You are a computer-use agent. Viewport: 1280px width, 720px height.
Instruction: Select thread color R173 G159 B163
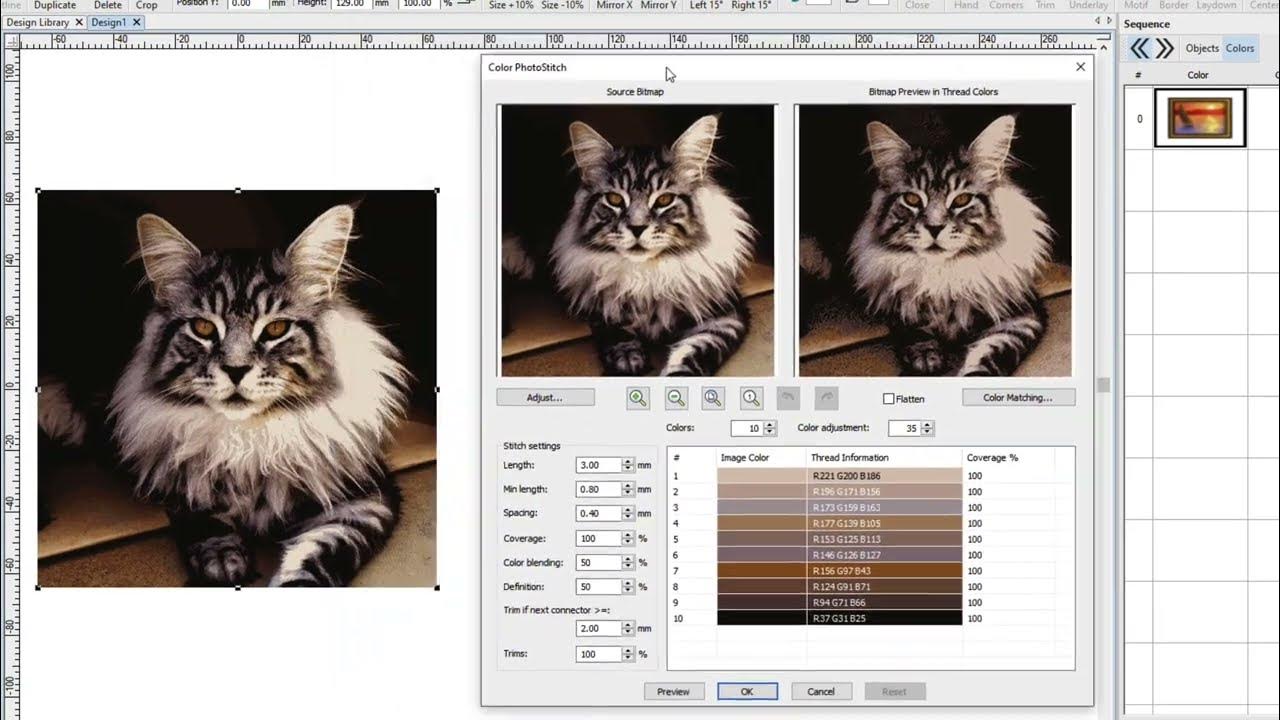pos(884,508)
